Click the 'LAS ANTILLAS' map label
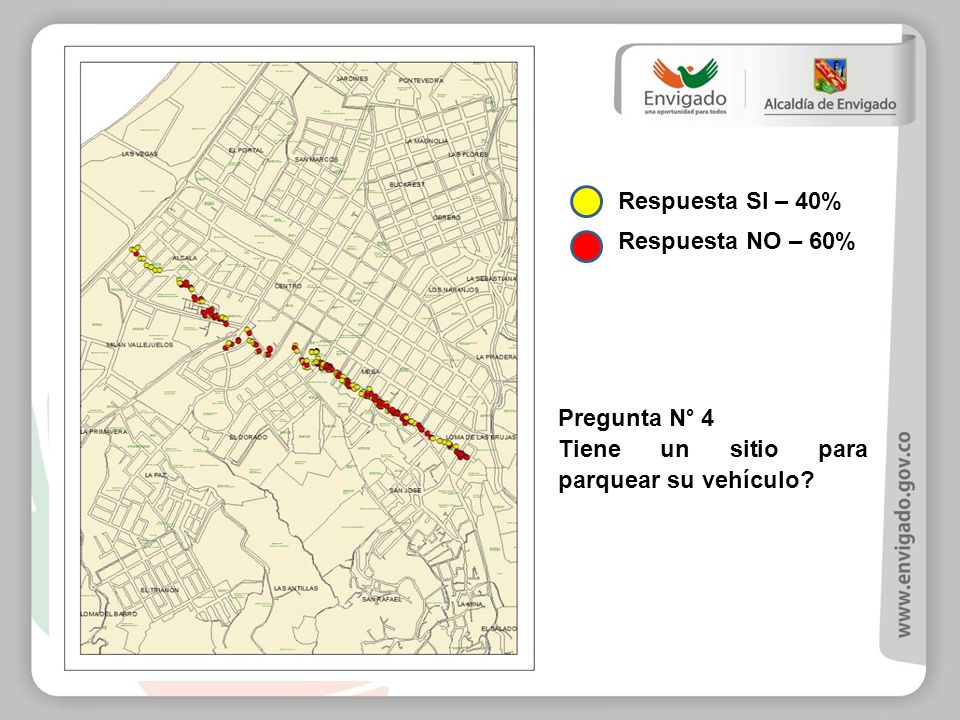Viewport: 960px width, 720px height. coord(296,588)
